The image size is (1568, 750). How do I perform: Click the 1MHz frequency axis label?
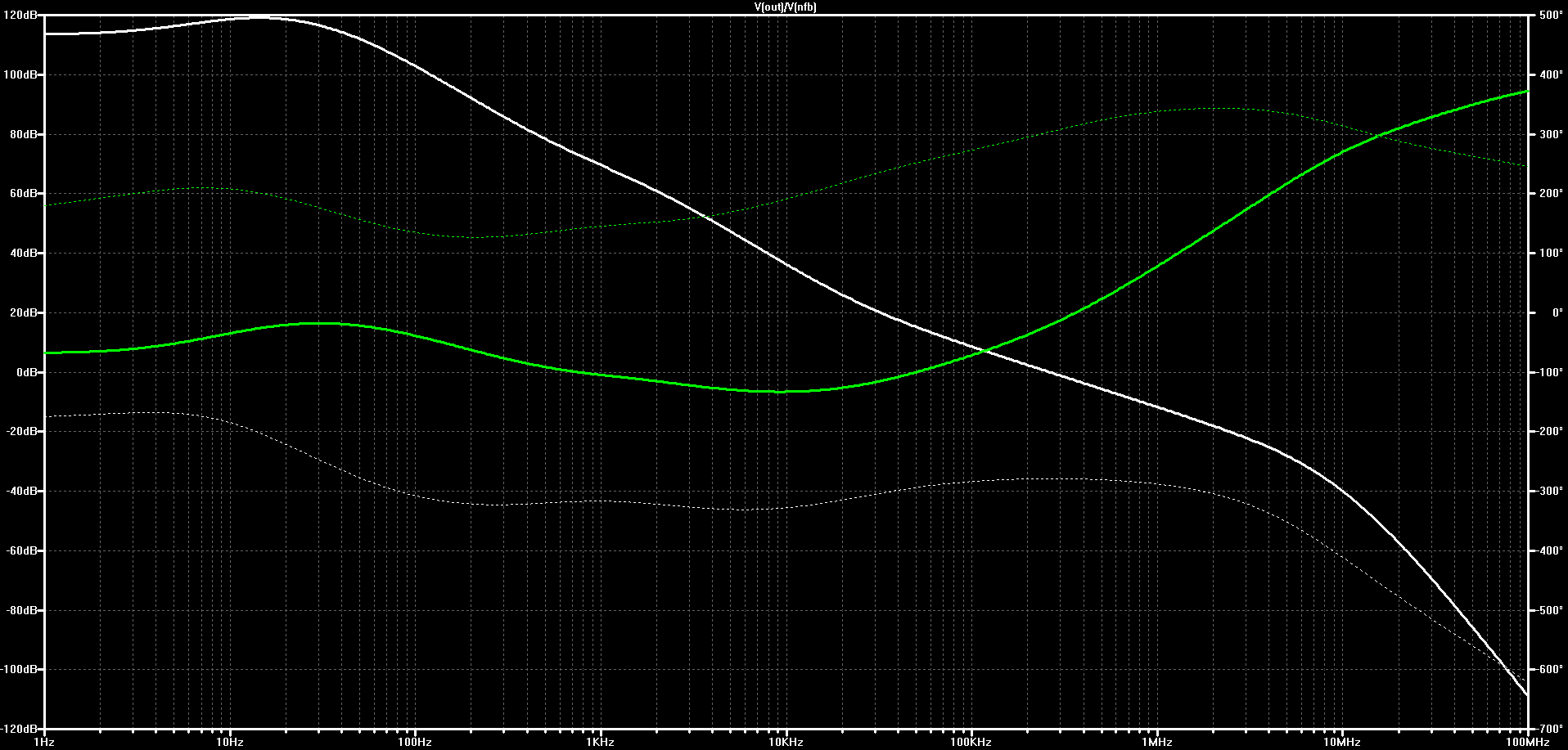pos(1157,743)
